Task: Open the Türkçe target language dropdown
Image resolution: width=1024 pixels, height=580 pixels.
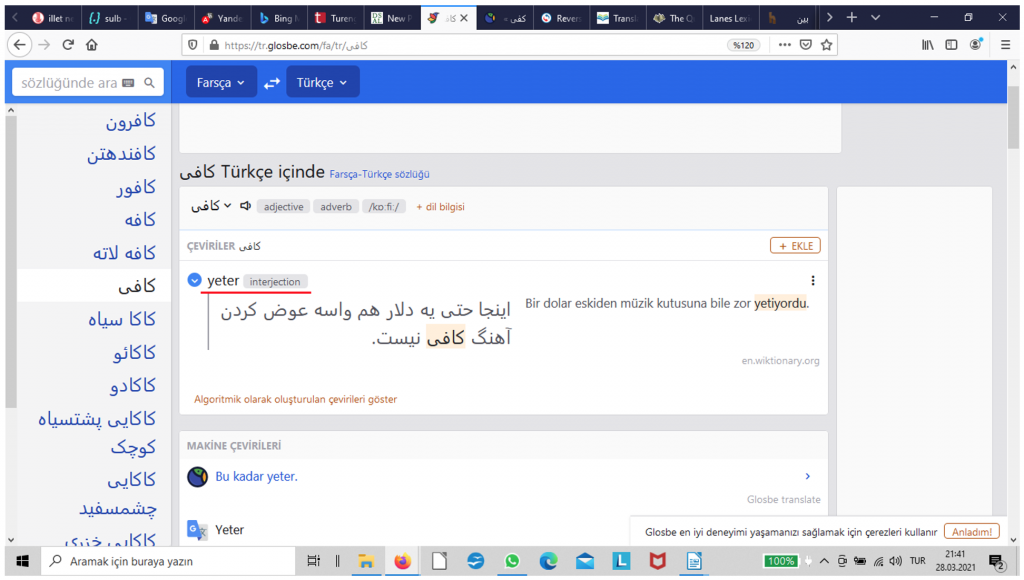Action: pyautogui.click(x=322, y=83)
